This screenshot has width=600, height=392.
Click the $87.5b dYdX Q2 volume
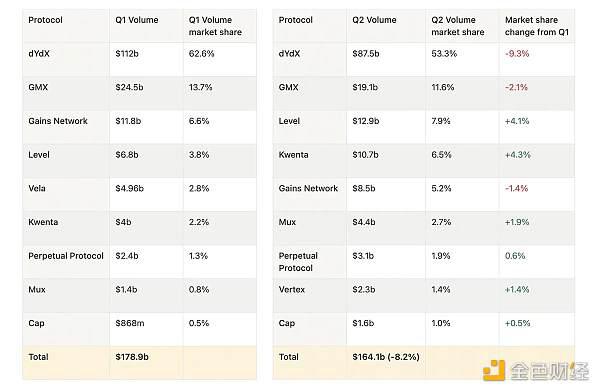click(x=365, y=54)
